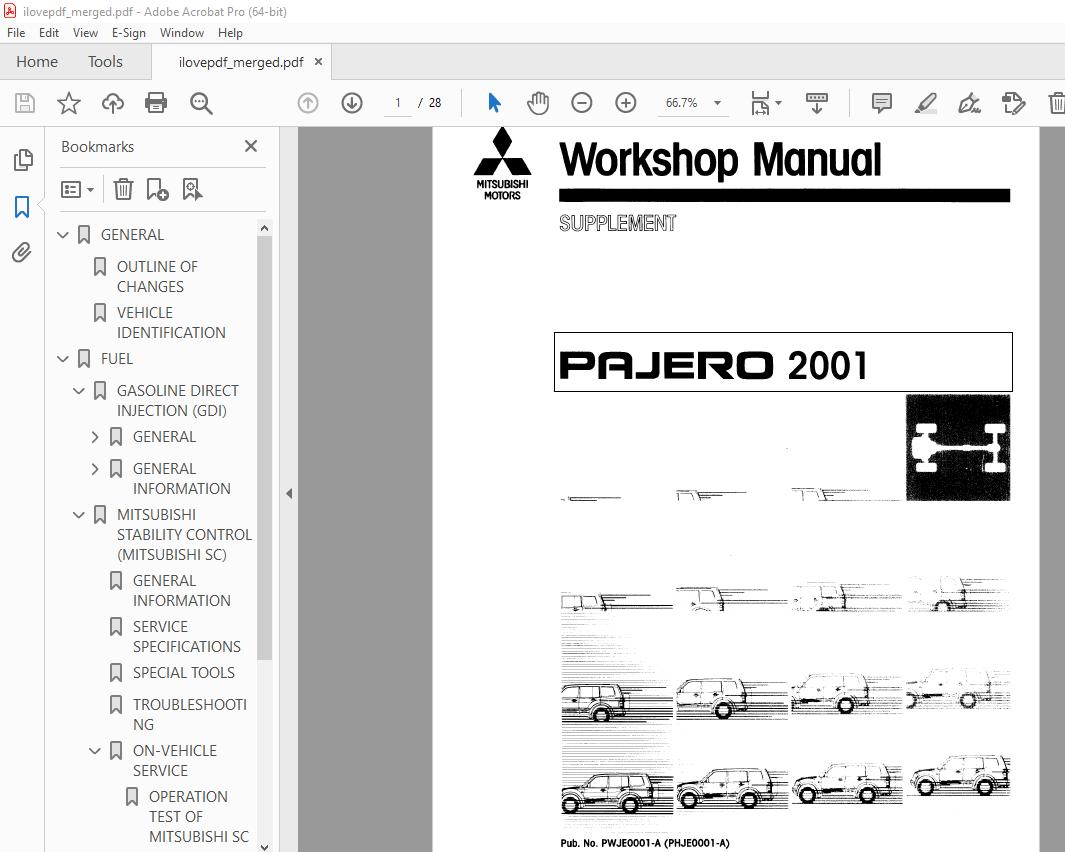Open SPECIAL TOOLS bookmark
This screenshot has height=852, width=1065.
(183, 673)
